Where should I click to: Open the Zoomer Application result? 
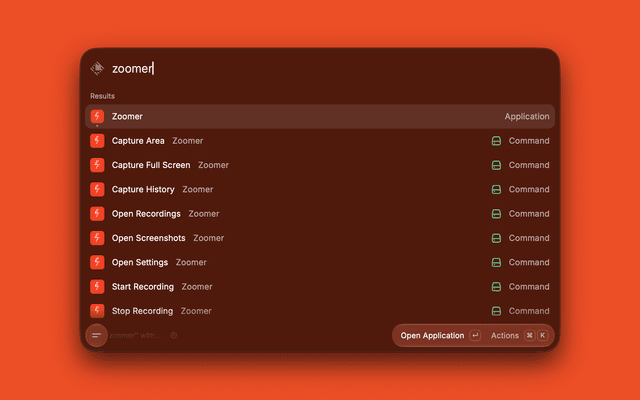(x=320, y=116)
